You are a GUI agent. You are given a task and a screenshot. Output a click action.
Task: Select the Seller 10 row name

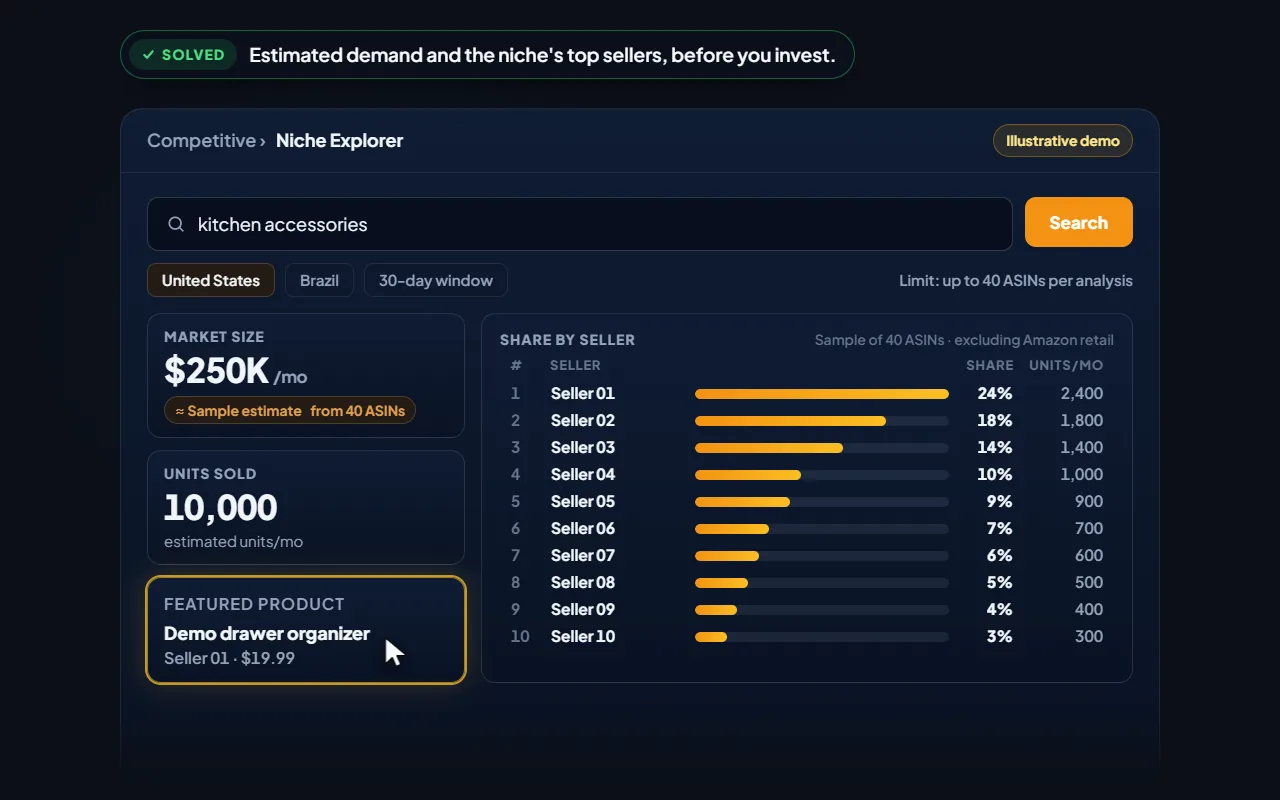(x=583, y=636)
